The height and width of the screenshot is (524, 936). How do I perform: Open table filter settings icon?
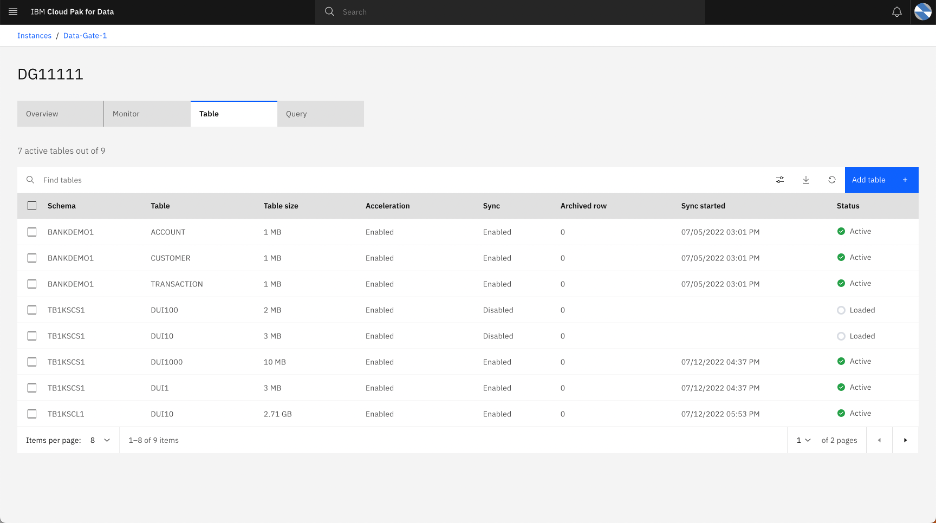pyautogui.click(x=780, y=180)
